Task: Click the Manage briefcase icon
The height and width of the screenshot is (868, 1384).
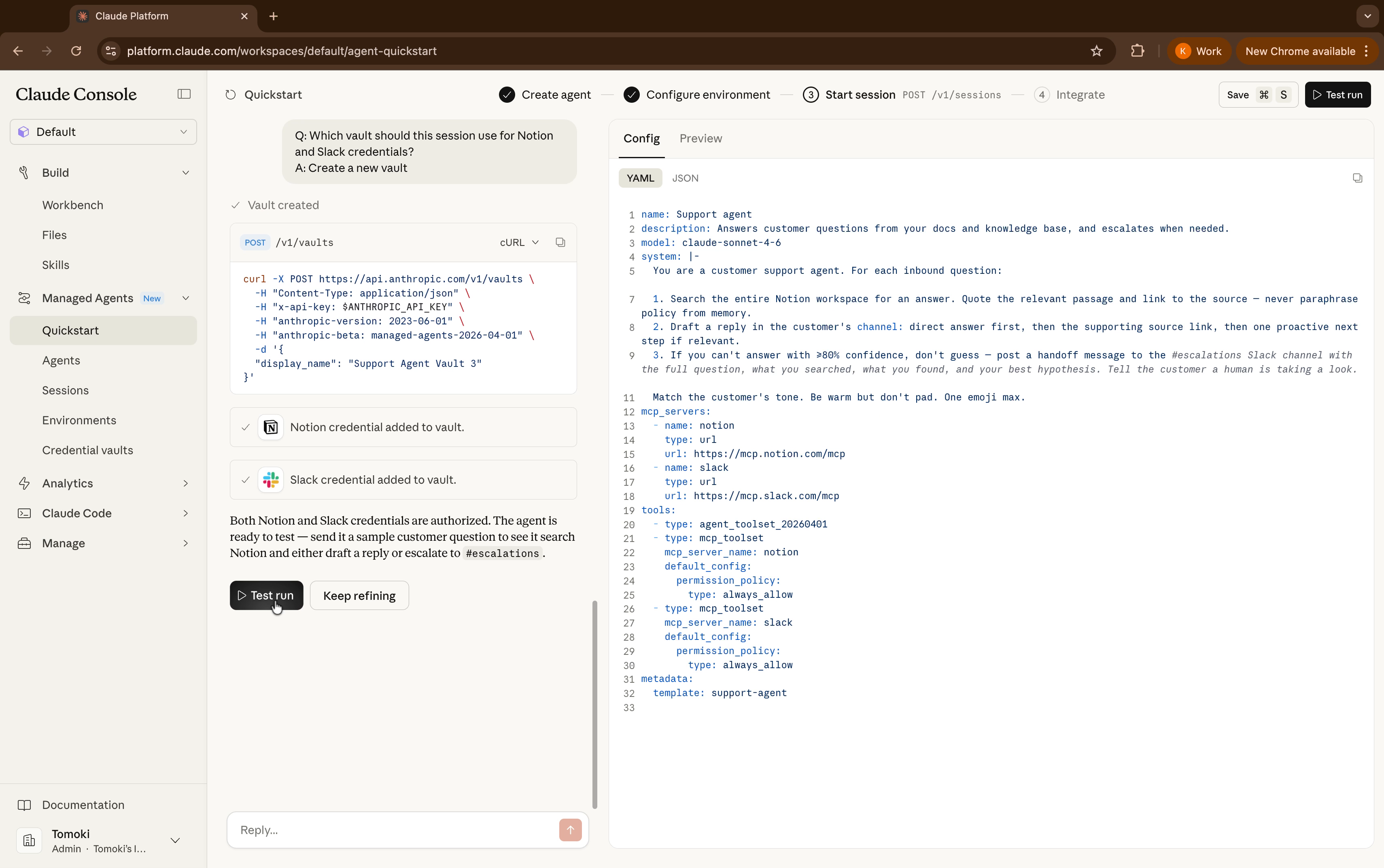Action: click(x=24, y=543)
